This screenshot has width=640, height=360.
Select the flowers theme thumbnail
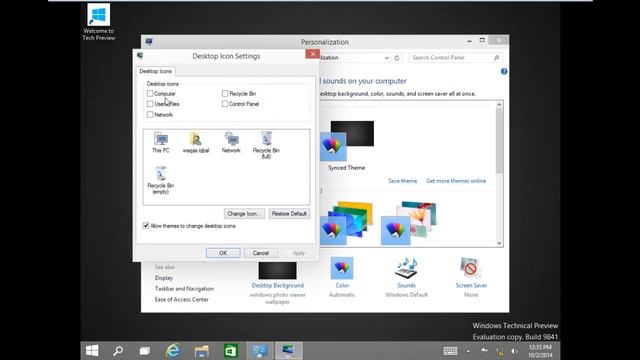409,223
